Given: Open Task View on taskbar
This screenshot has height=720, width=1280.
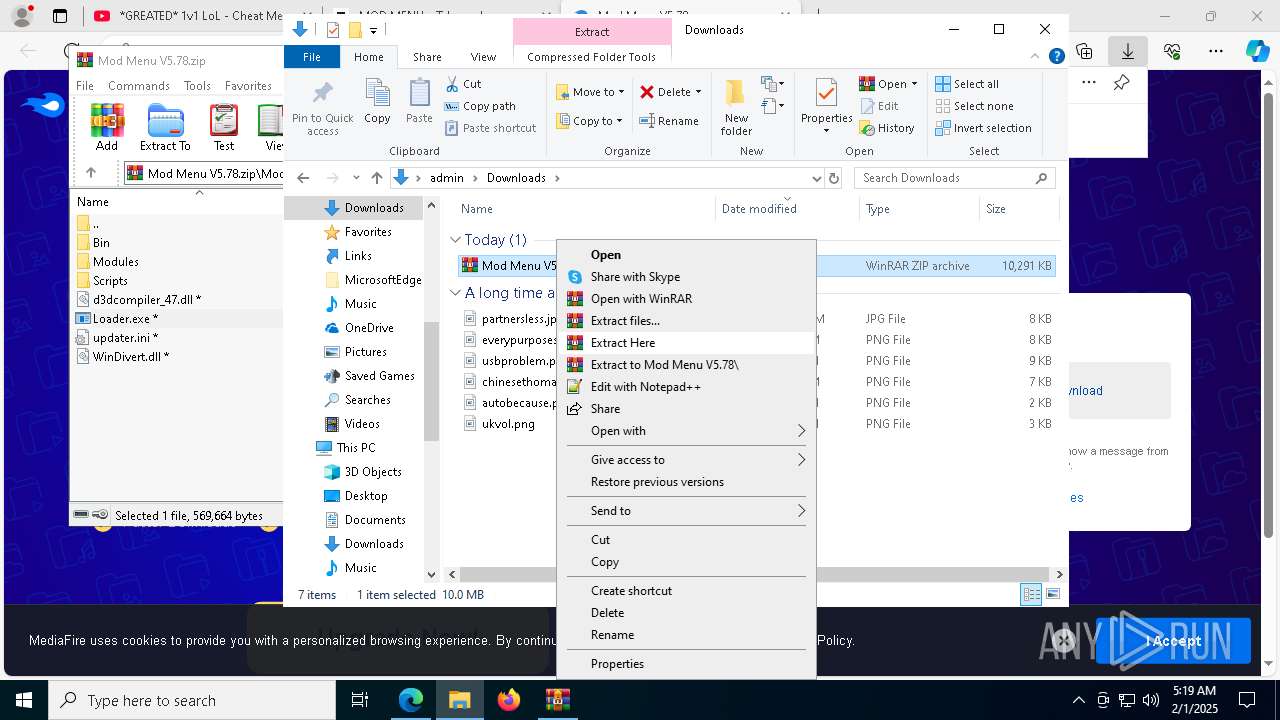Looking at the screenshot, I should point(360,700).
